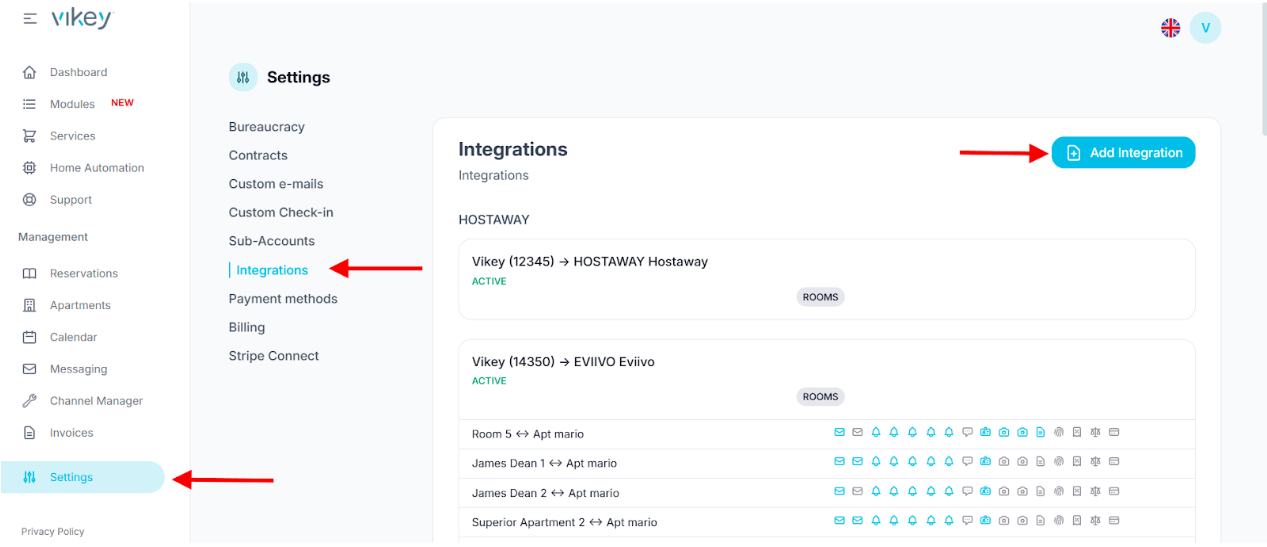Screen dimensions: 1267x547
Task: Click the chat bubble icon in Room 5 row
Action: pyautogui.click(x=967, y=432)
